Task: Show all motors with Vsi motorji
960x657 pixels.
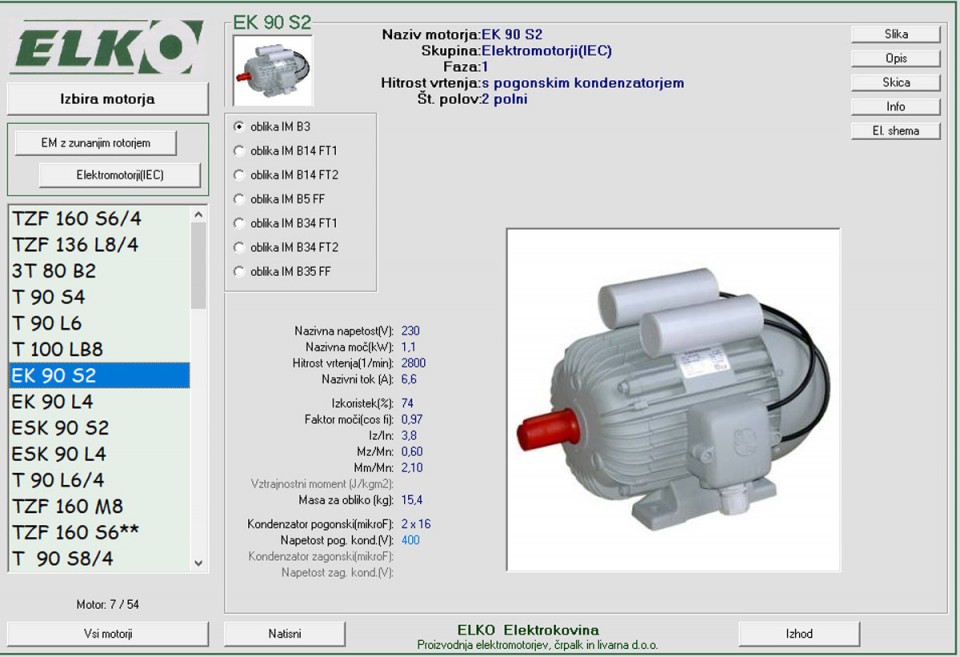Action: point(108,634)
